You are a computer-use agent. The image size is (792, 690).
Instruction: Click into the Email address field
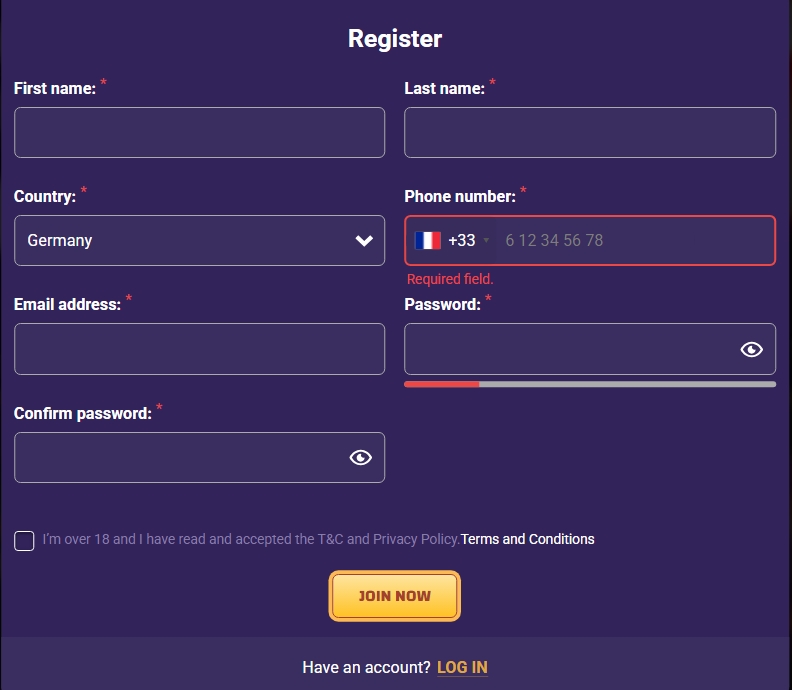point(199,349)
